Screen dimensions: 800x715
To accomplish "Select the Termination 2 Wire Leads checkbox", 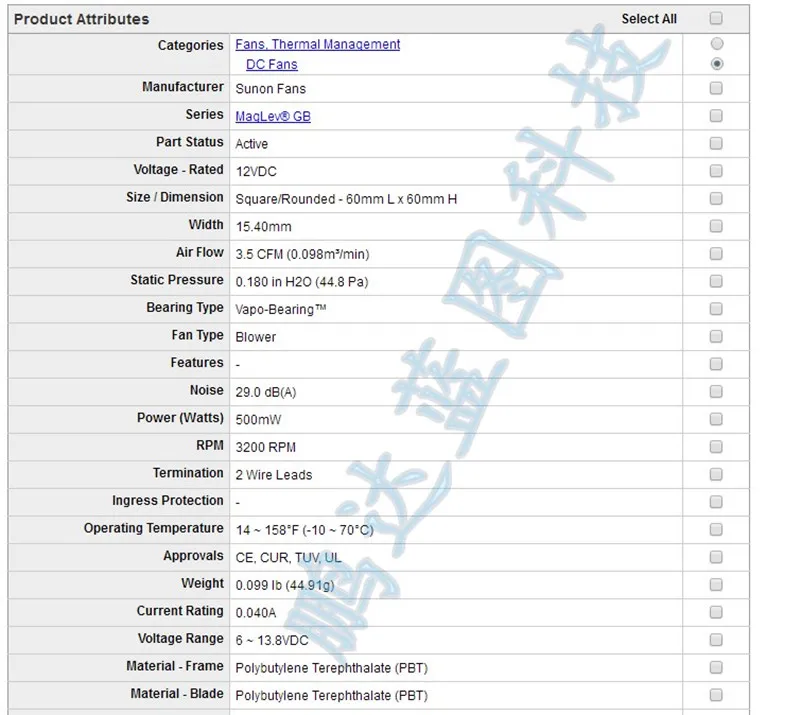I will click(716, 474).
